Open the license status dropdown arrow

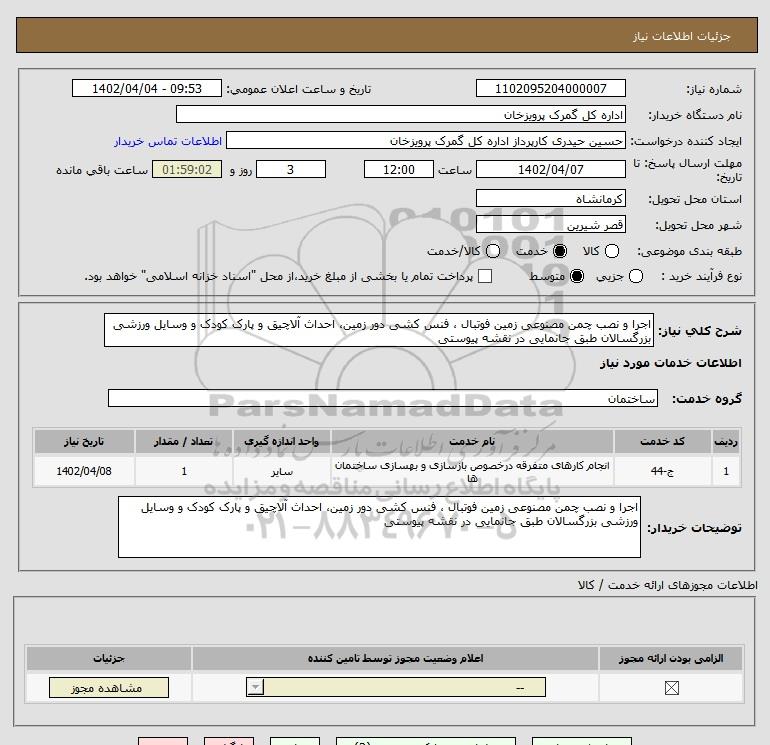pyautogui.click(x=255, y=687)
